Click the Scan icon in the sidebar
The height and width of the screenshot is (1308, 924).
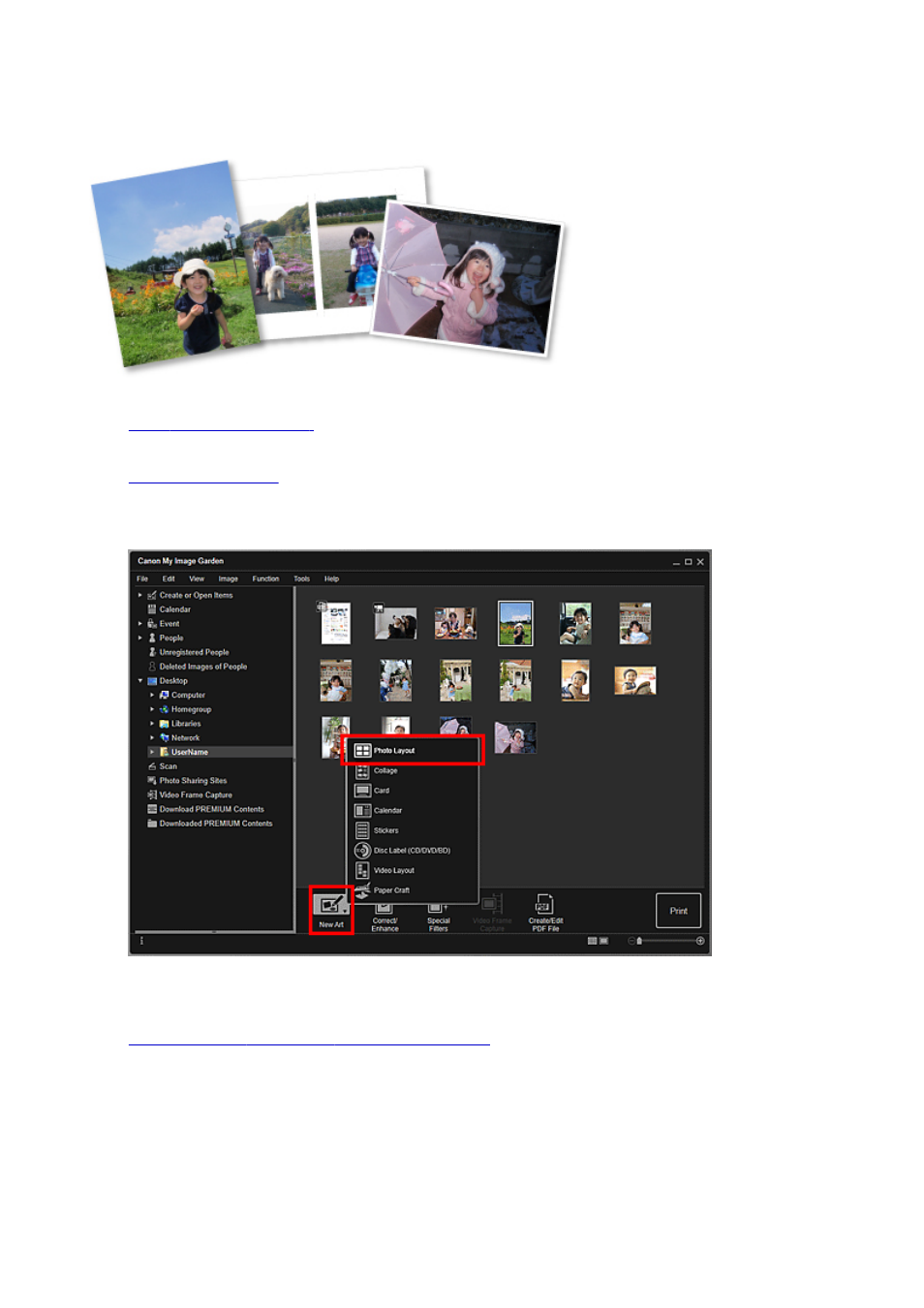(152, 766)
